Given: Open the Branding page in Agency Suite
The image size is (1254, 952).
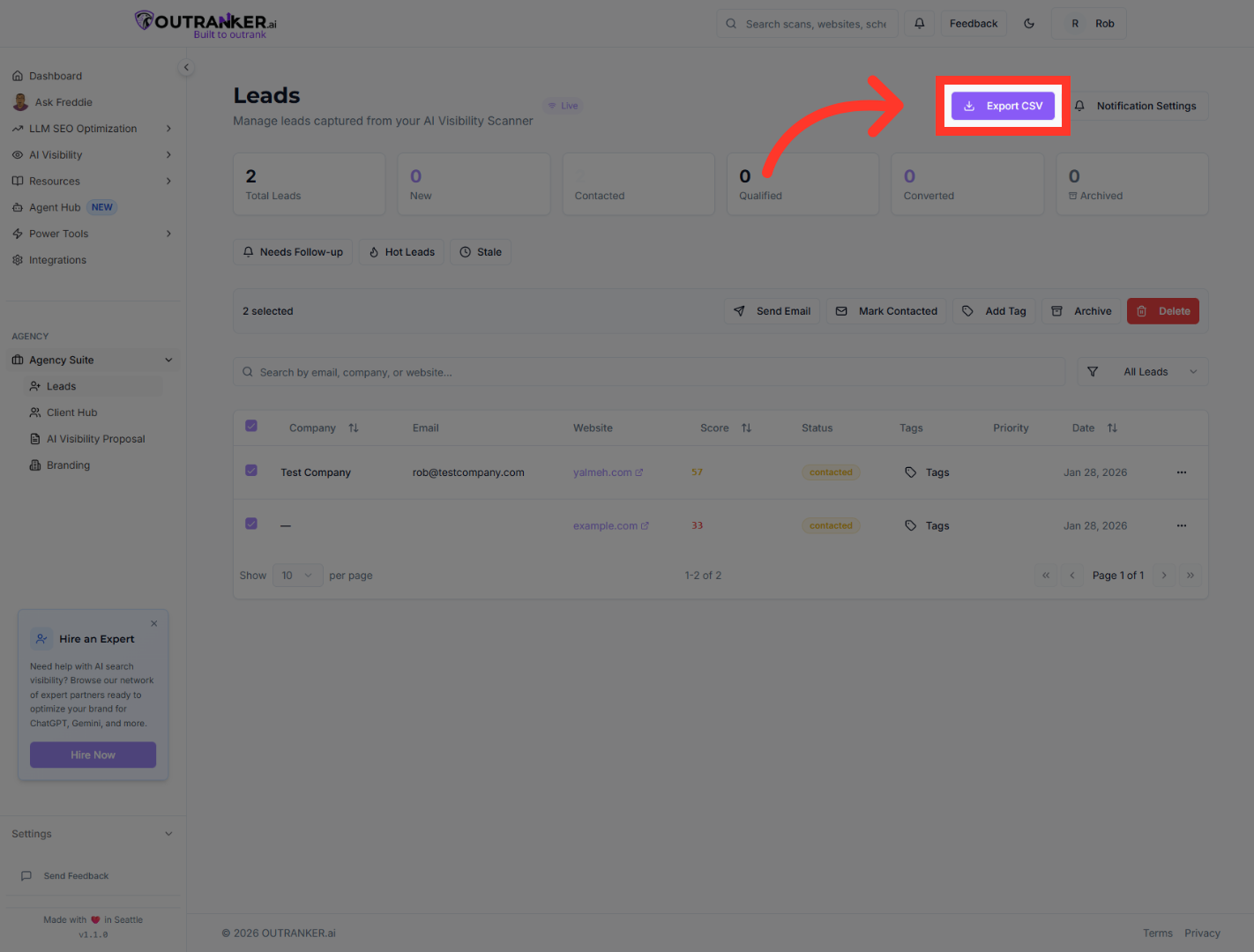Looking at the screenshot, I should (x=69, y=465).
